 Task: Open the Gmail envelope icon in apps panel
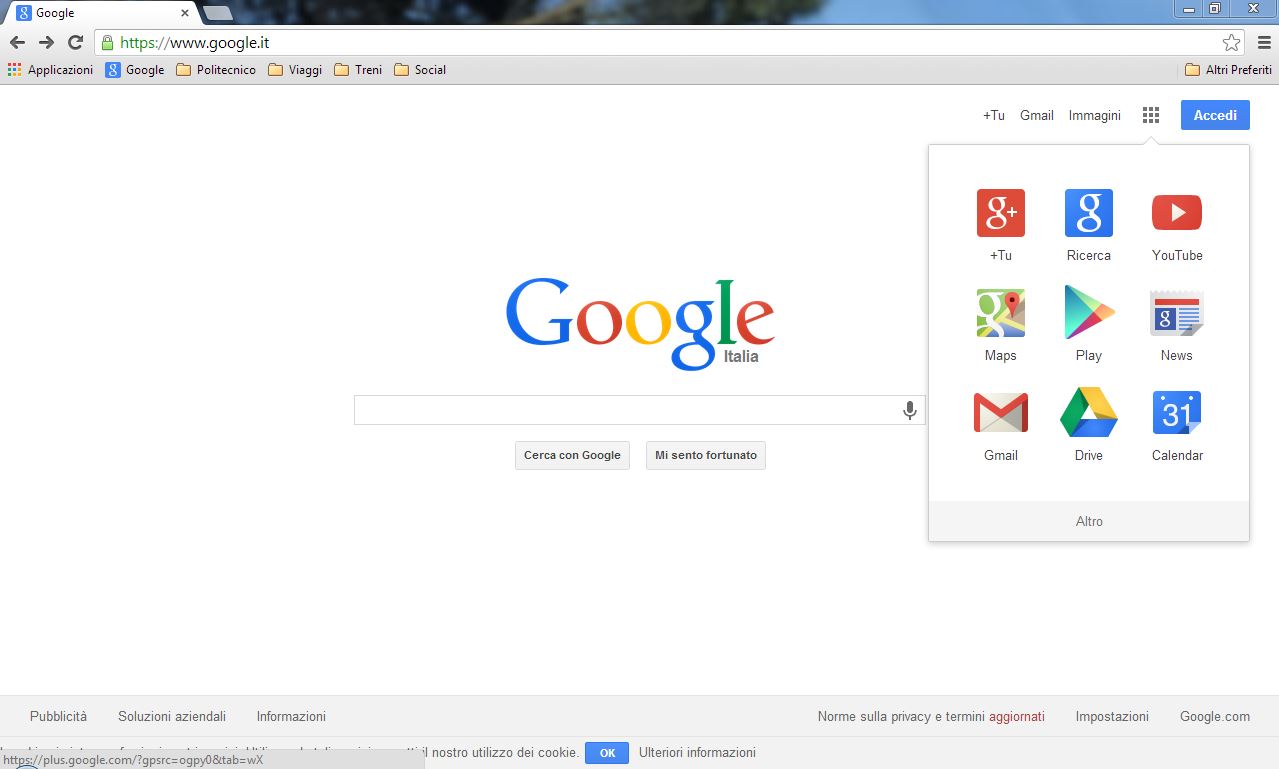(x=1001, y=413)
